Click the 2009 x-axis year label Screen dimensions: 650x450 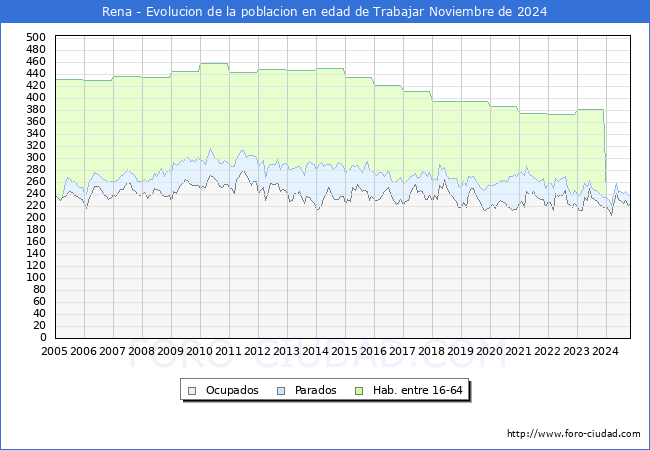[x=170, y=351]
